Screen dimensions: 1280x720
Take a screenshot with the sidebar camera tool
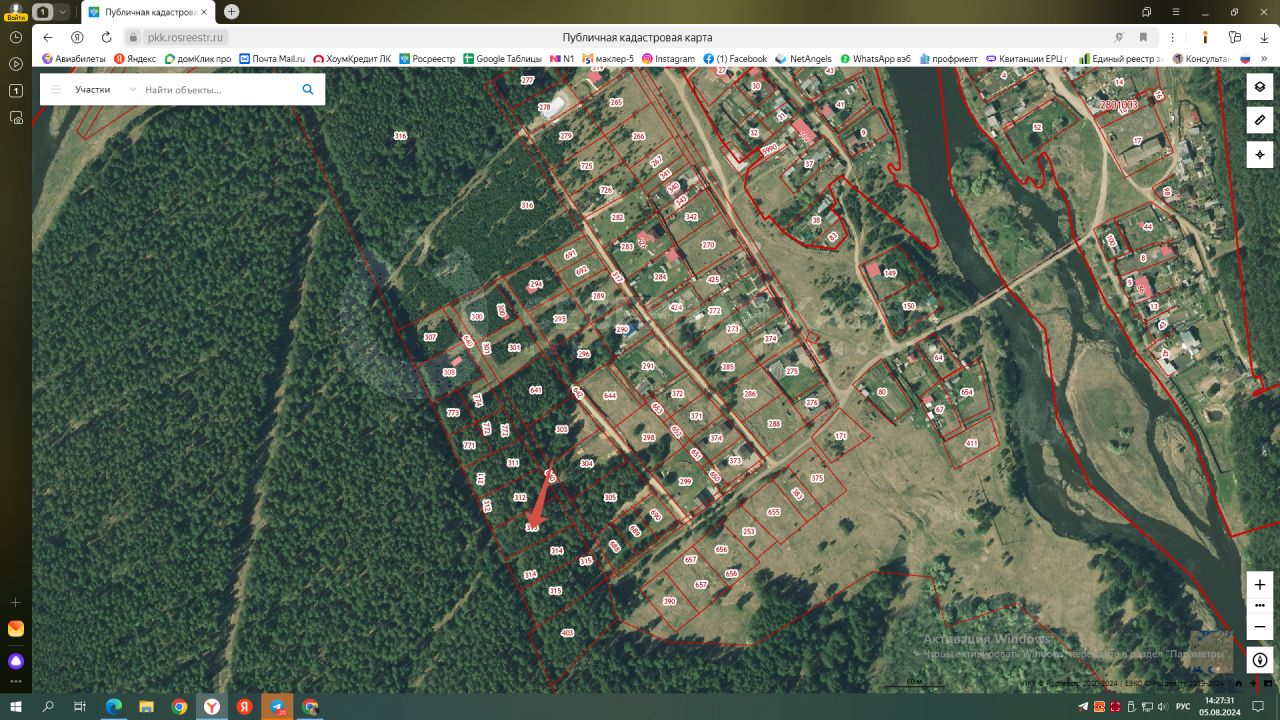[x=16, y=118]
